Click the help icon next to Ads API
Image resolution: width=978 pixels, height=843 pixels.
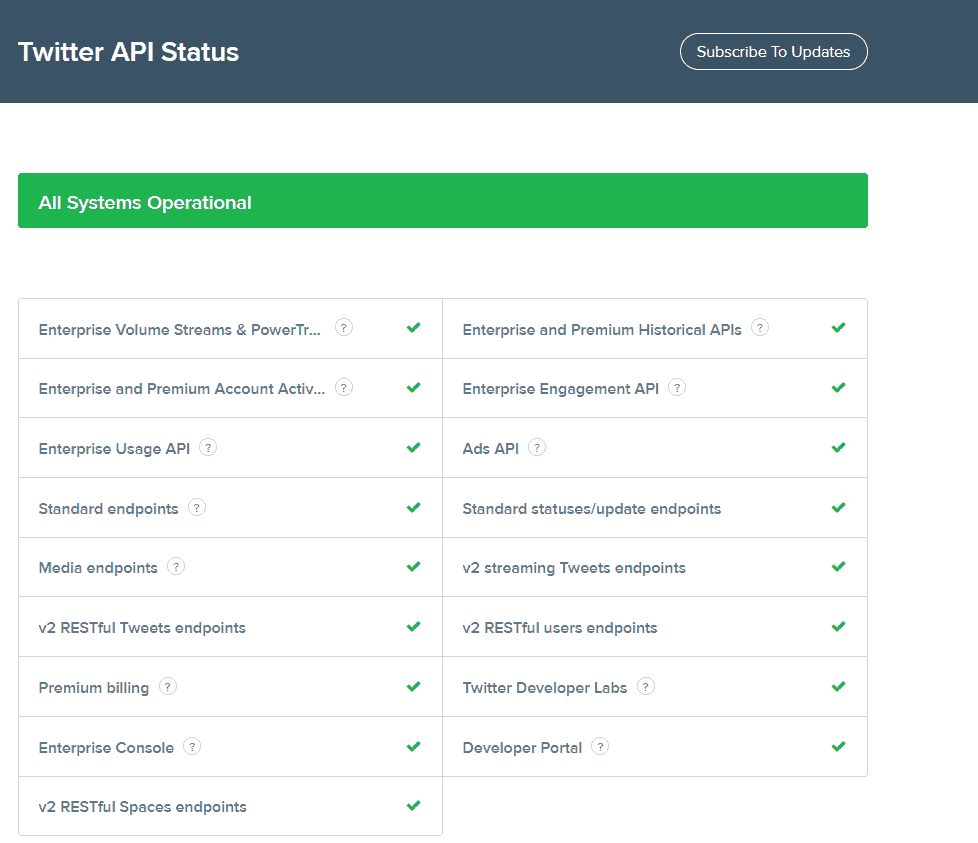pyautogui.click(x=537, y=447)
